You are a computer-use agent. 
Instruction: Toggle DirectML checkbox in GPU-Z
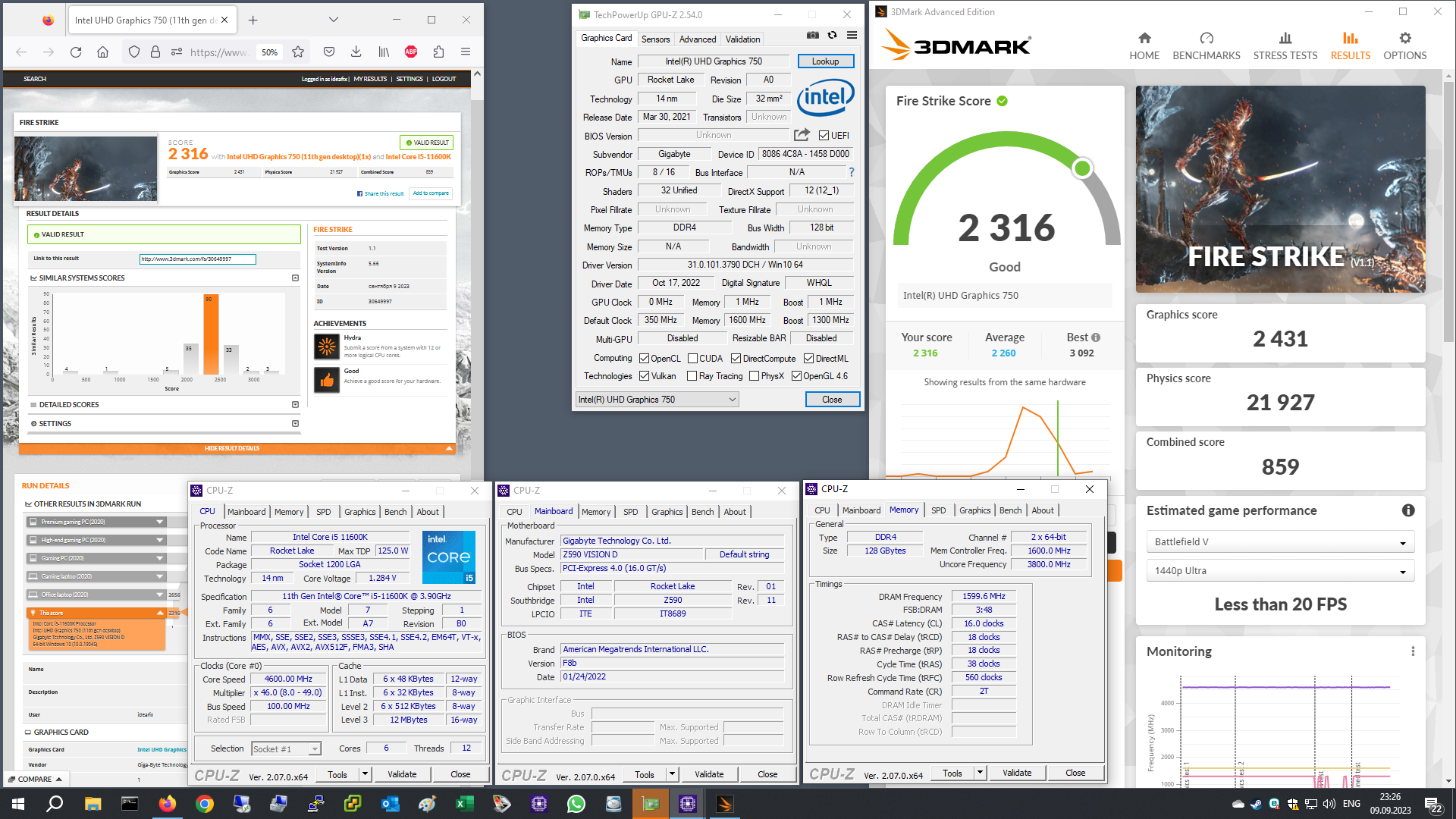tap(808, 359)
